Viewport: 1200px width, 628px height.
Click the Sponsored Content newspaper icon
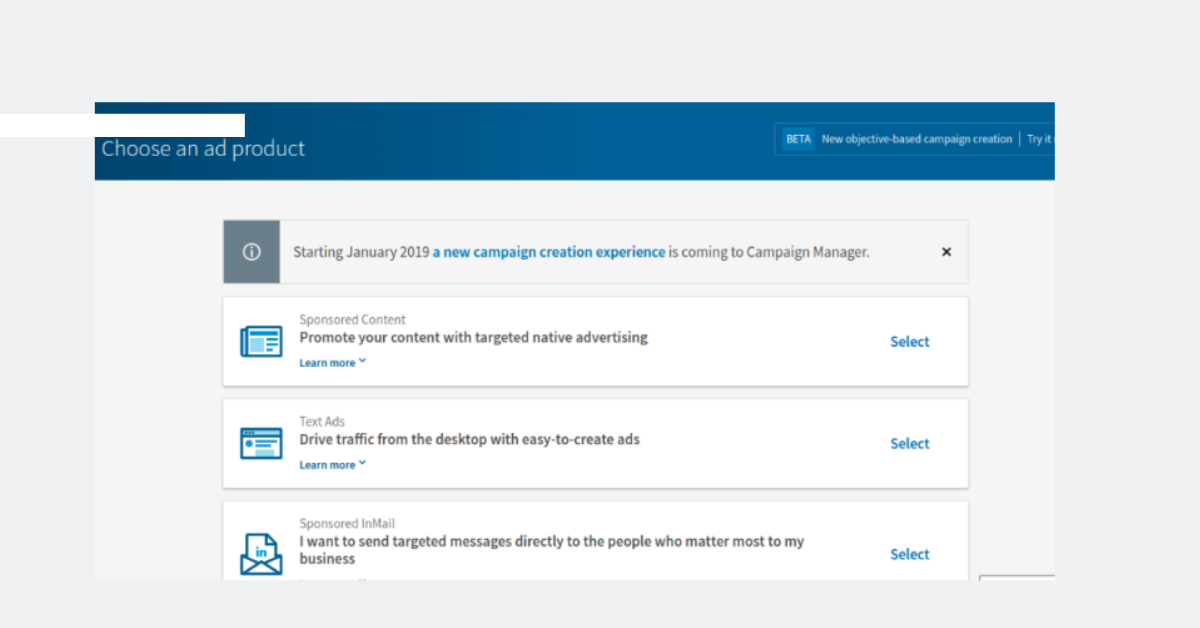(x=261, y=342)
